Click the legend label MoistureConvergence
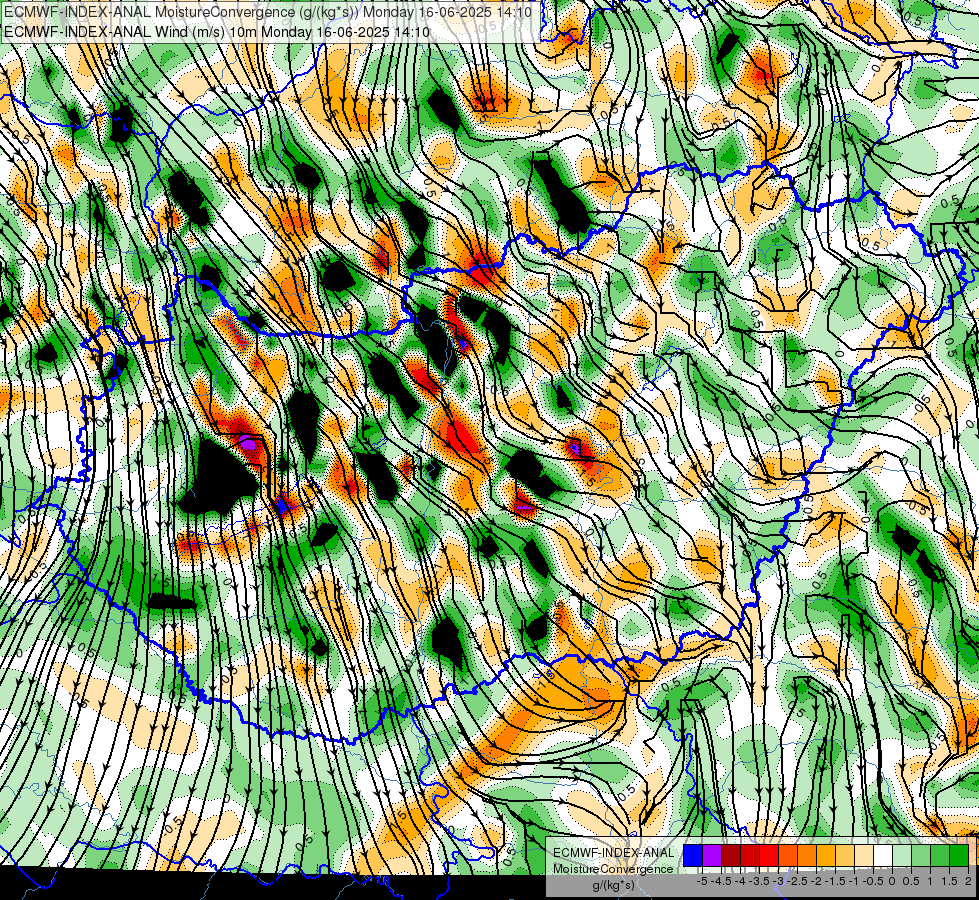Viewport: 979px width, 900px height. pyautogui.click(x=613, y=869)
